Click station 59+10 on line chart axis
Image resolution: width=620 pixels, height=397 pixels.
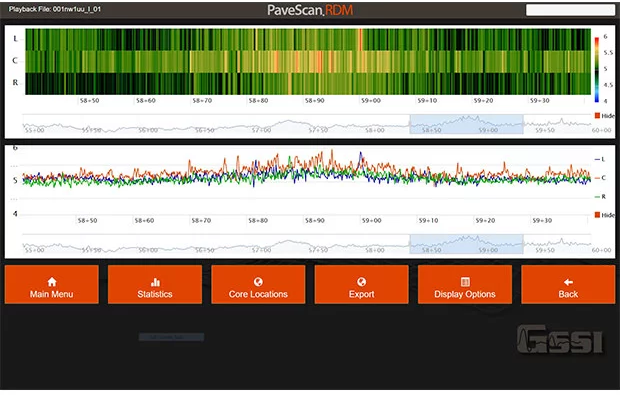tap(429, 221)
